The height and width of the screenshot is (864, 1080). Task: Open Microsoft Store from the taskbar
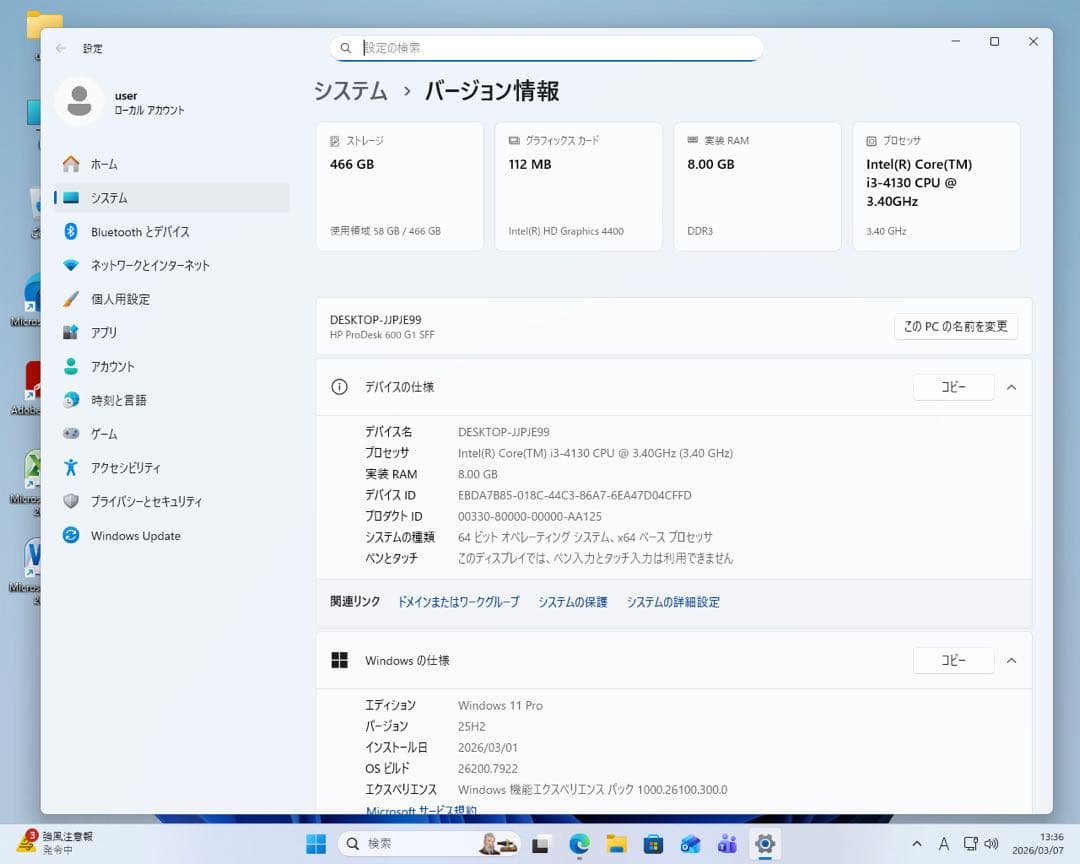[653, 843]
